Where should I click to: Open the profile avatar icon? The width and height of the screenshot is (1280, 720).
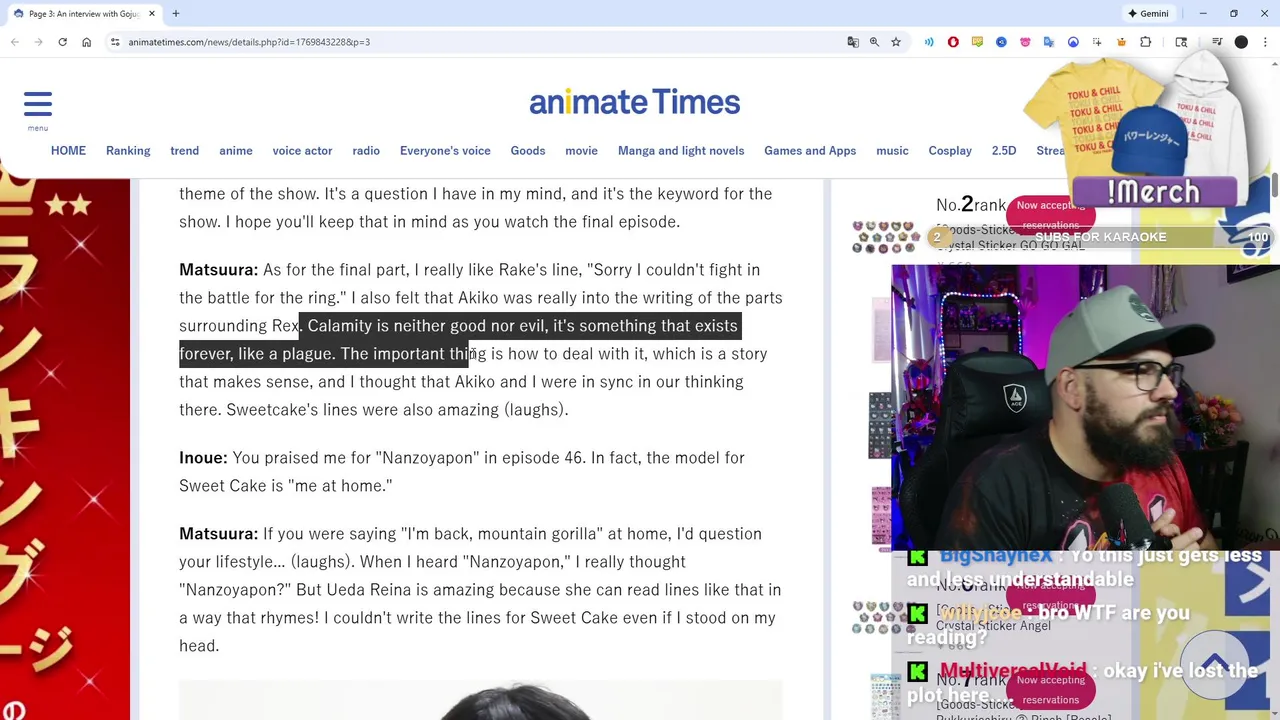(x=1241, y=42)
